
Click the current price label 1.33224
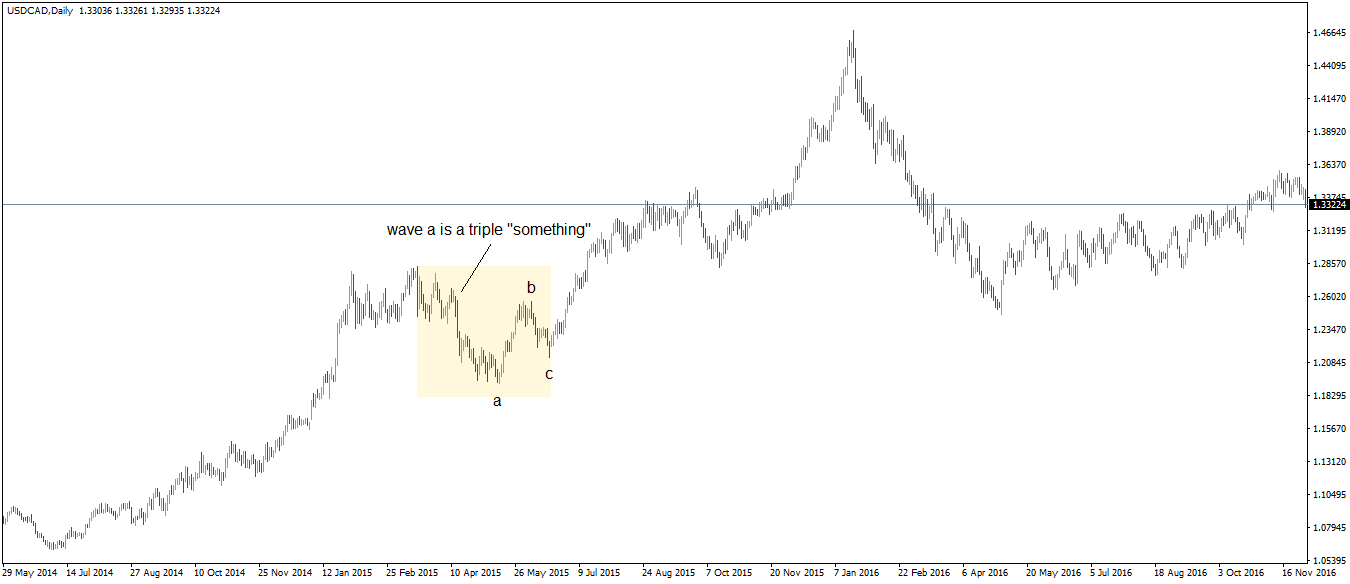(x=1330, y=204)
